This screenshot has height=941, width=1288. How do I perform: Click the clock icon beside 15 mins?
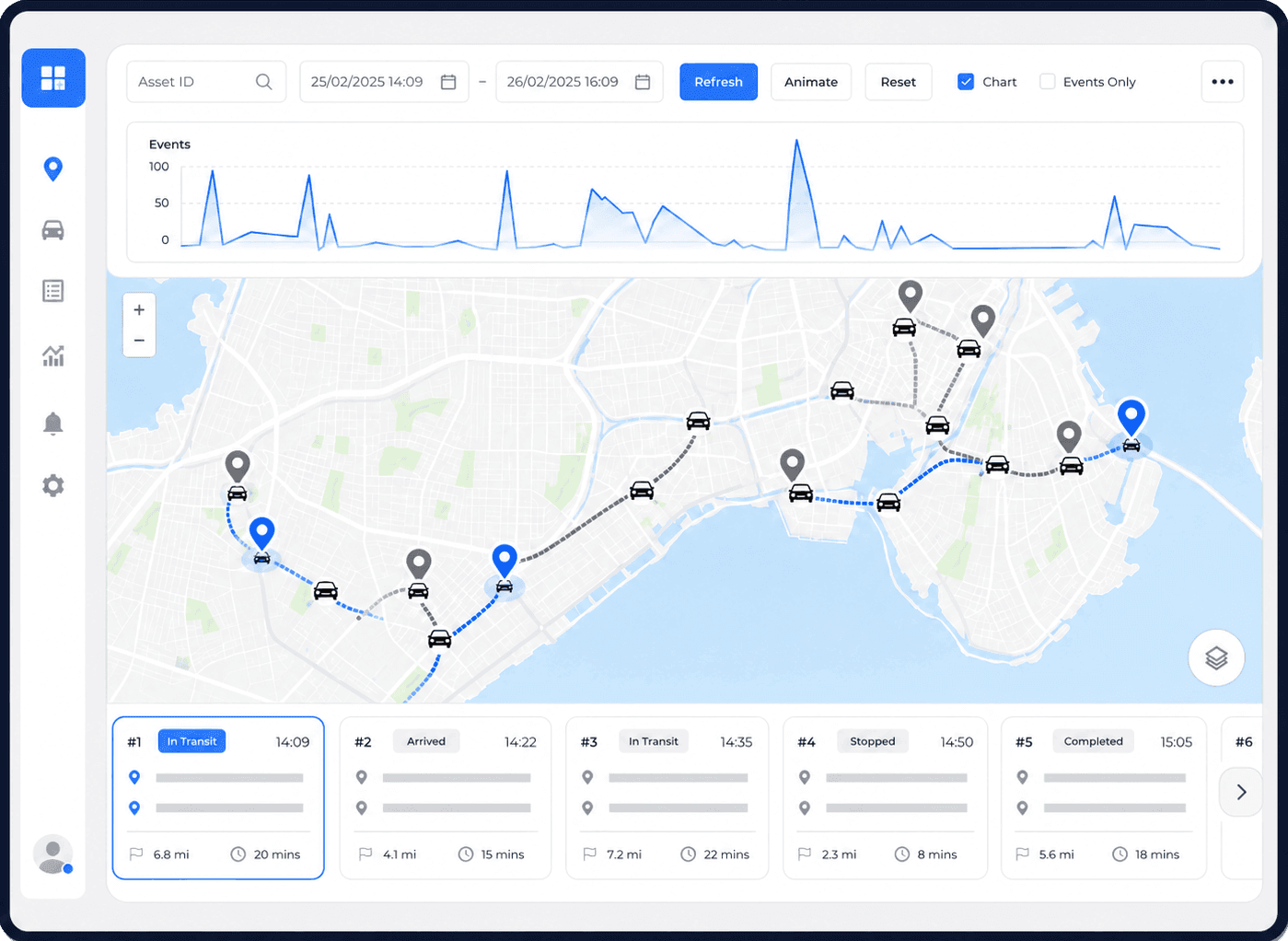(x=466, y=854)
